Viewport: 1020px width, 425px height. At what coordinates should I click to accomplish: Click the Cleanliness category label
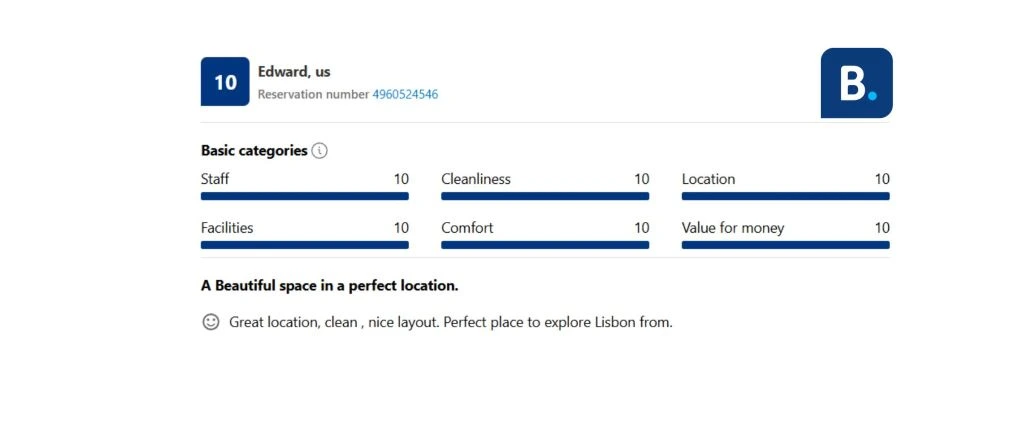[476, 179]
